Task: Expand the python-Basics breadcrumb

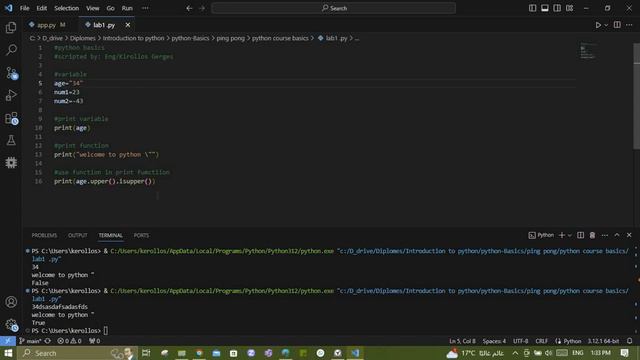Action: click(x=190, y=38)
